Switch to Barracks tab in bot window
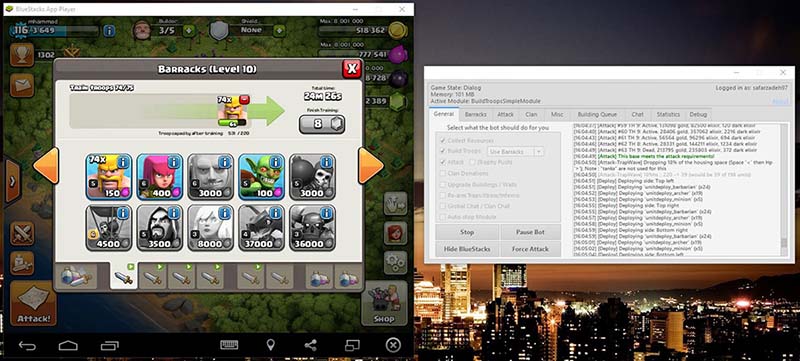 (476, 114)
